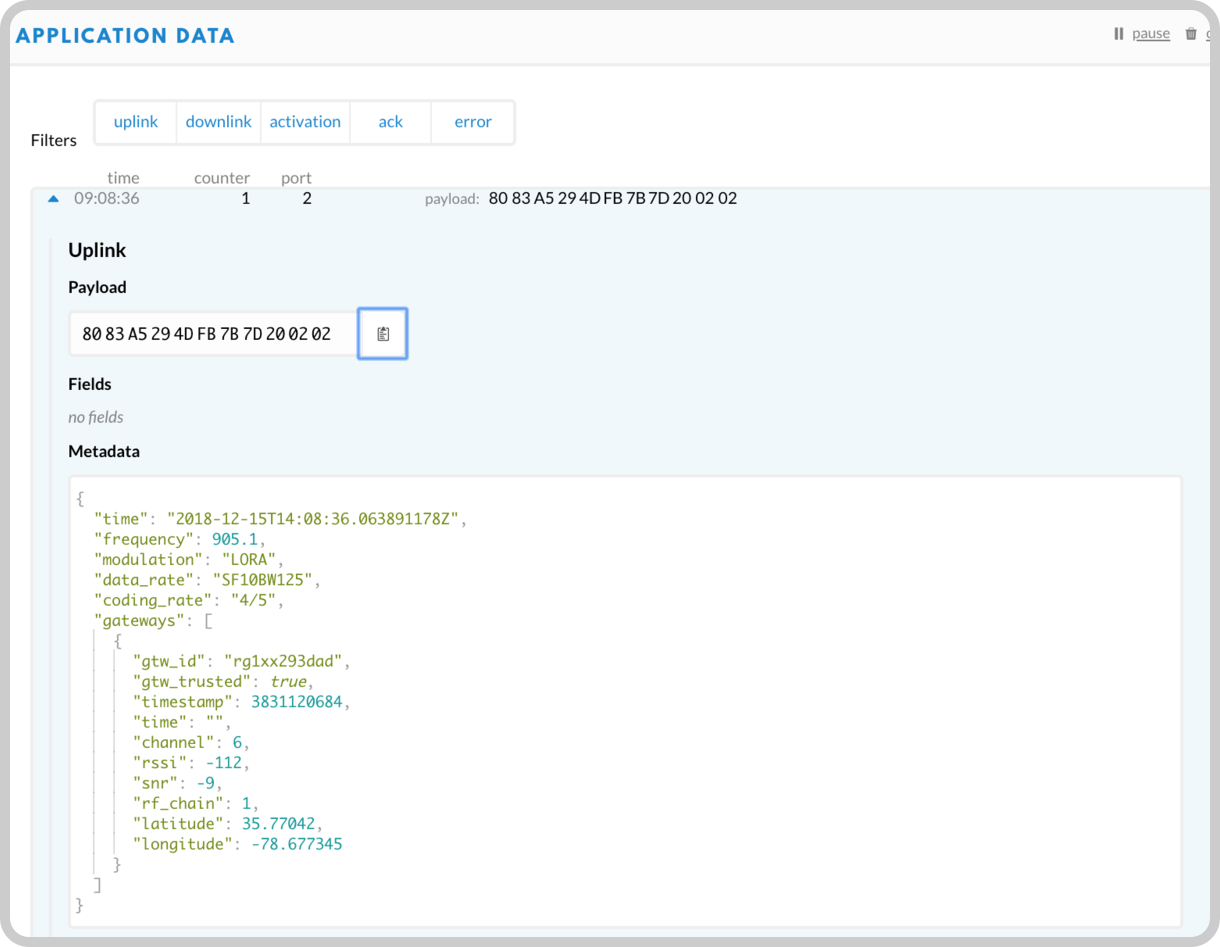Click the snr value -9

(204, 783)
